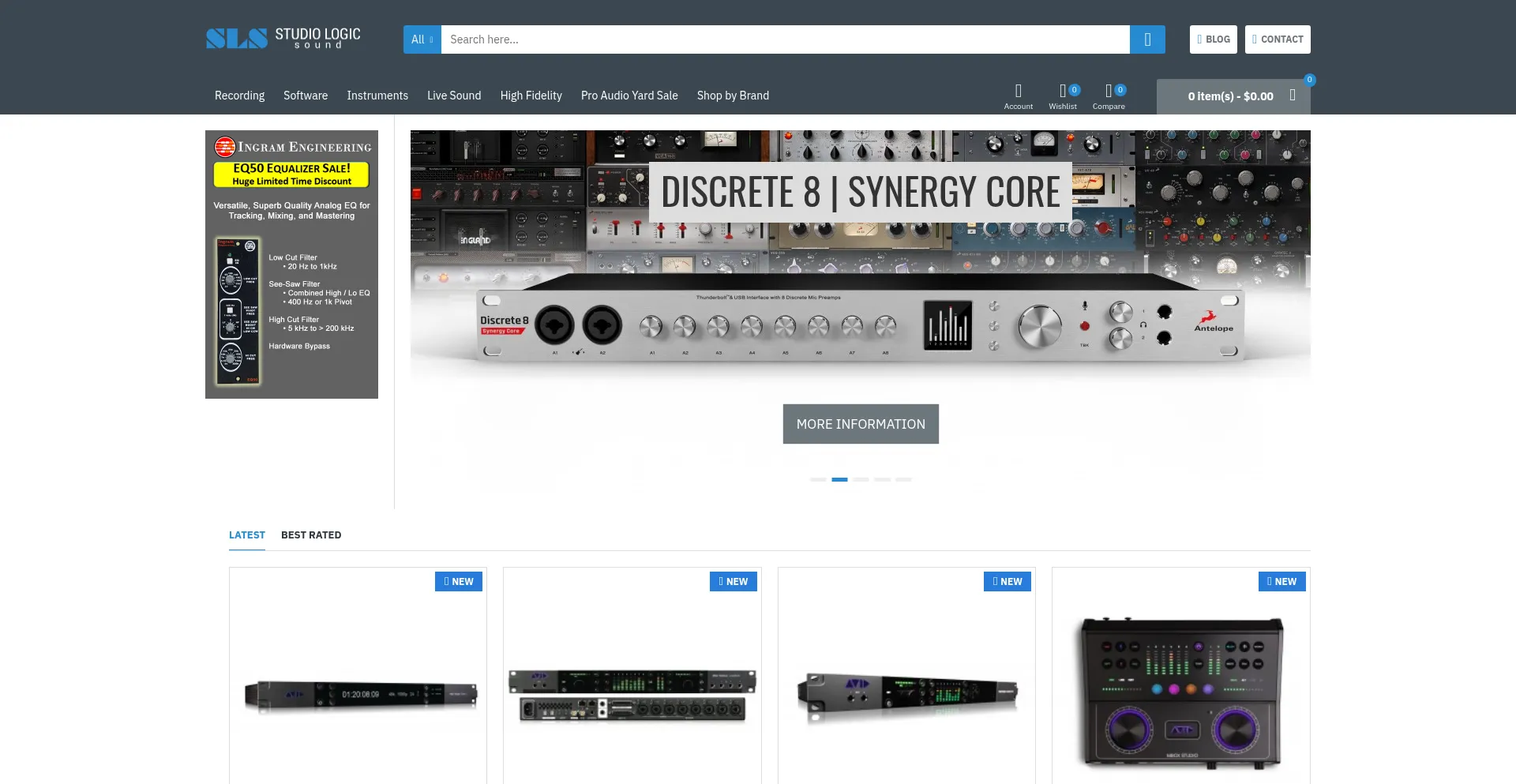Select the active second carousel indicator
Screen dimensions: 1516x784
[x=839, y=479]
